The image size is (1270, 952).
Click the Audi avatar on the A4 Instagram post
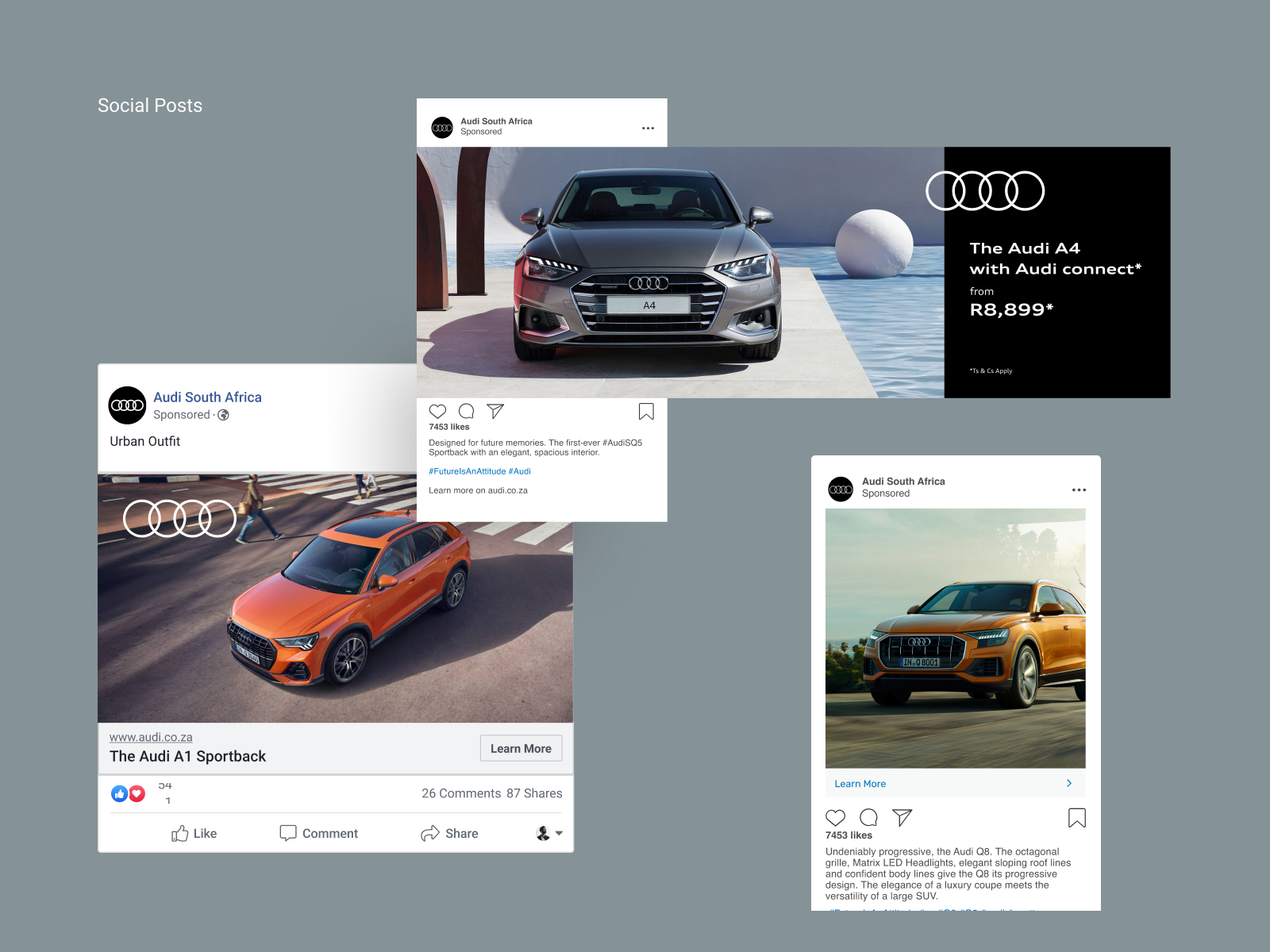442,127
